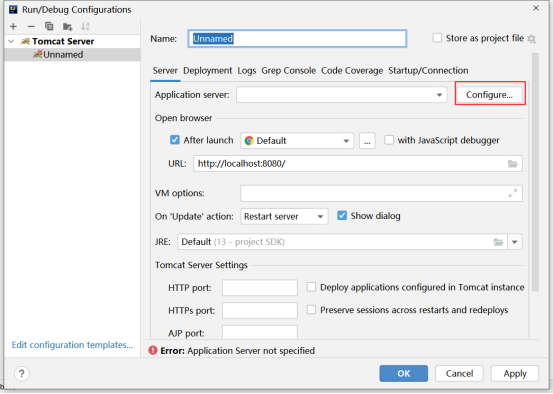553x394 pixels.
Task: Check Preserve sessions across restarts and redeploys
Action: click(x=311, y=310)
